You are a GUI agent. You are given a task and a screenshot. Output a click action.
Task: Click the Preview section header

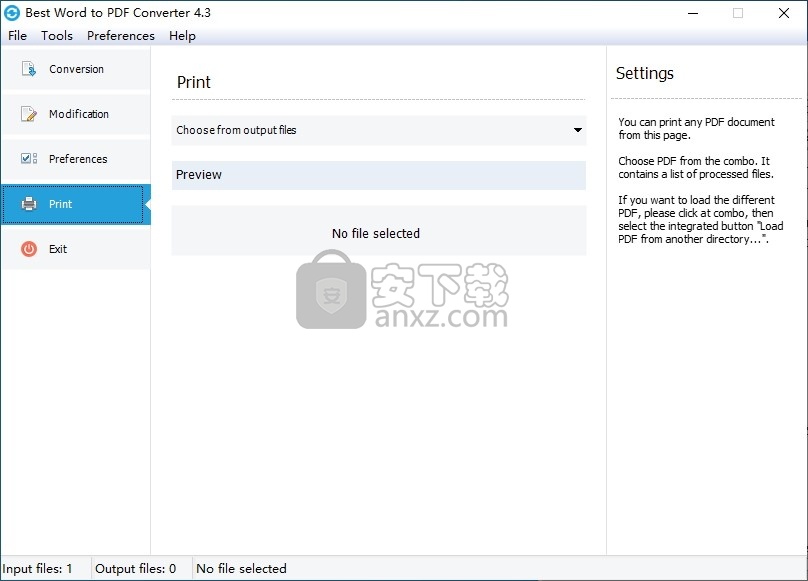379,175
